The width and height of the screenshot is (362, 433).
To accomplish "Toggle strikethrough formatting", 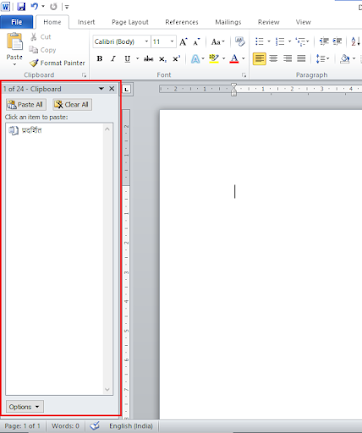I will 148,59.
